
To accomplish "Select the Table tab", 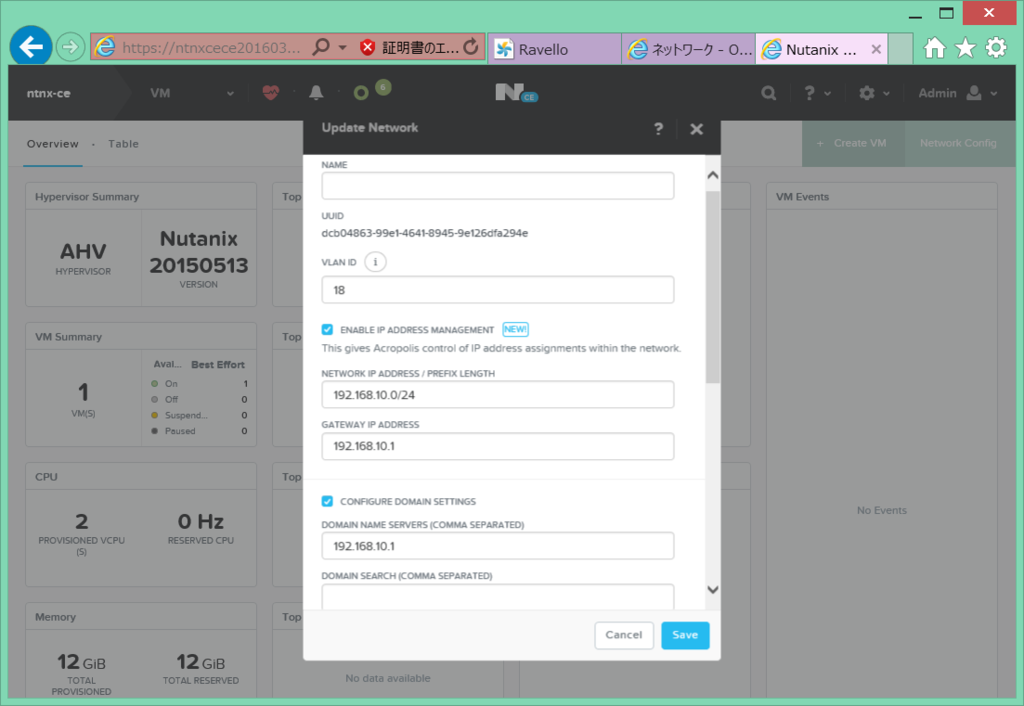I will point(123,144).
